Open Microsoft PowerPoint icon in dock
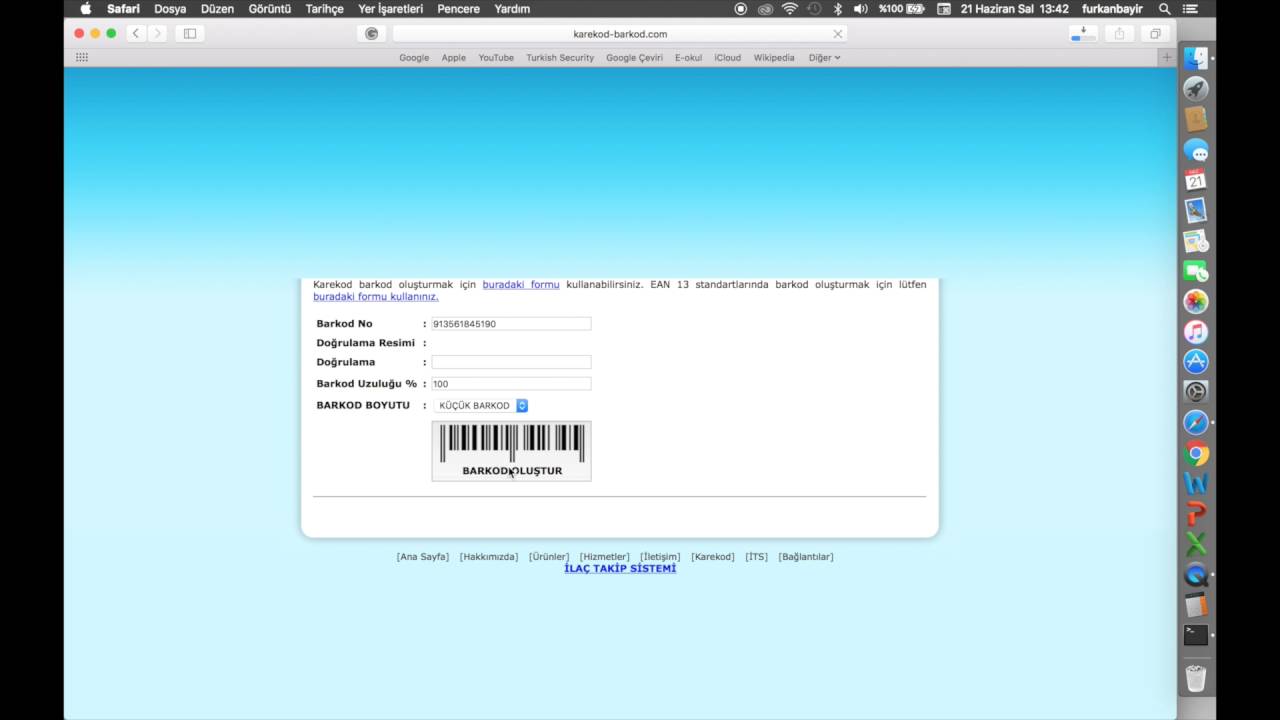Viewport: 1280px width, 720px height. click(1196, 514)
